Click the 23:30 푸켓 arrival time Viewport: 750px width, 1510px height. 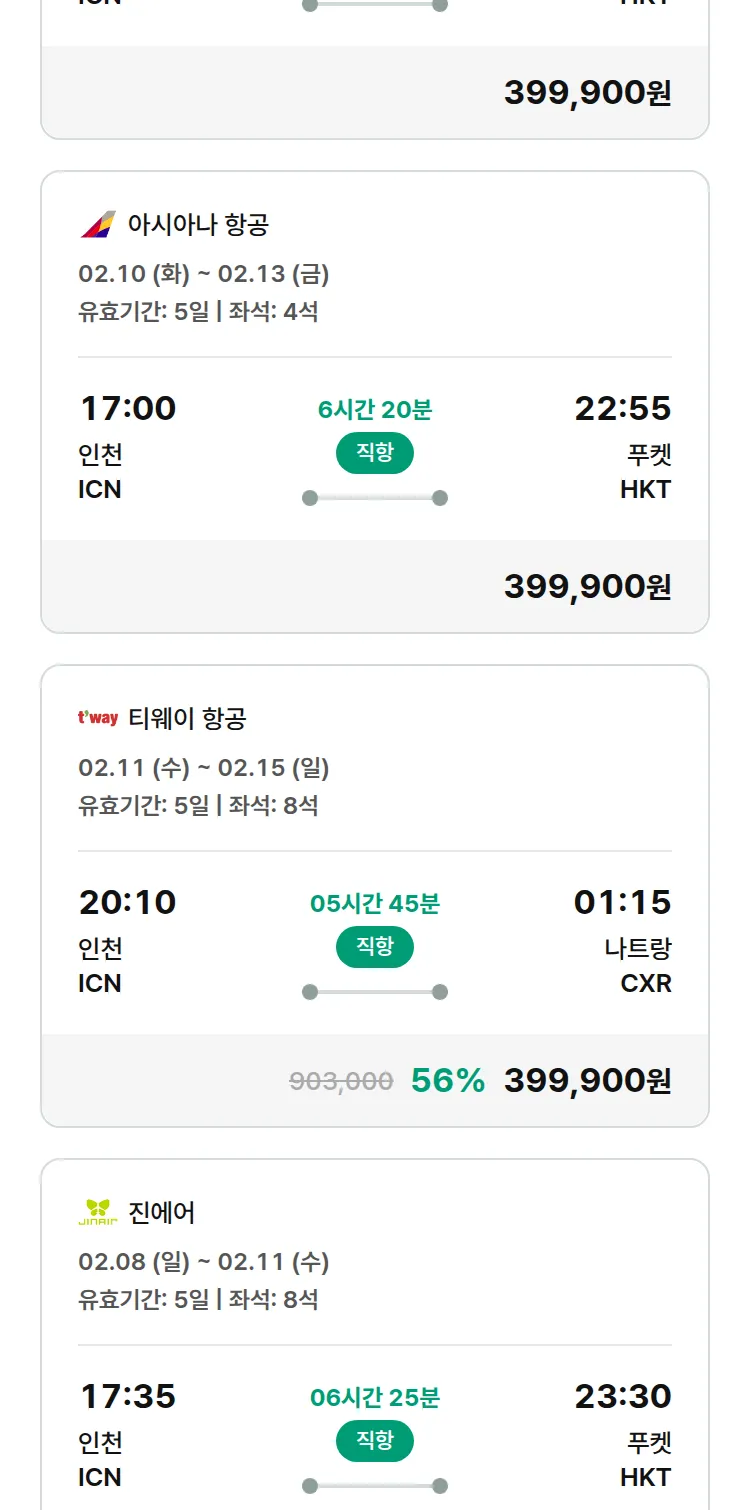(x=622, y=1396)
